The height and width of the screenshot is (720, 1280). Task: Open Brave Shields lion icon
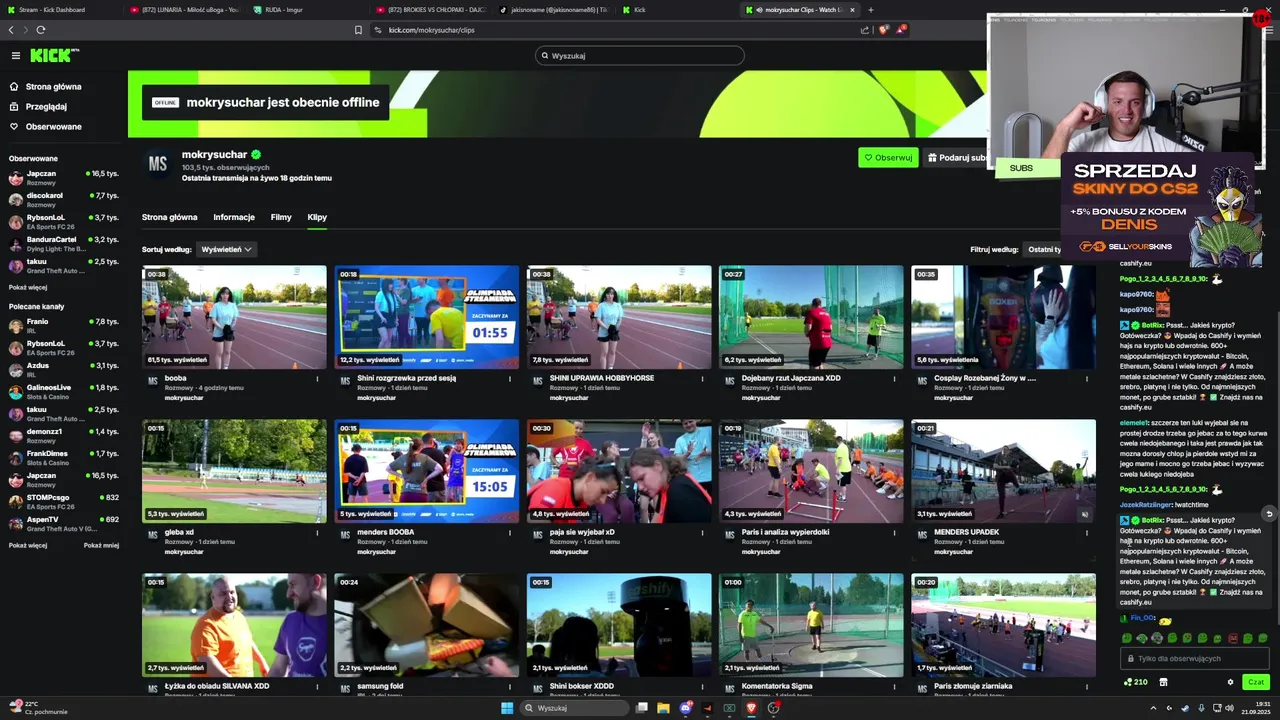tap(883, 30)
